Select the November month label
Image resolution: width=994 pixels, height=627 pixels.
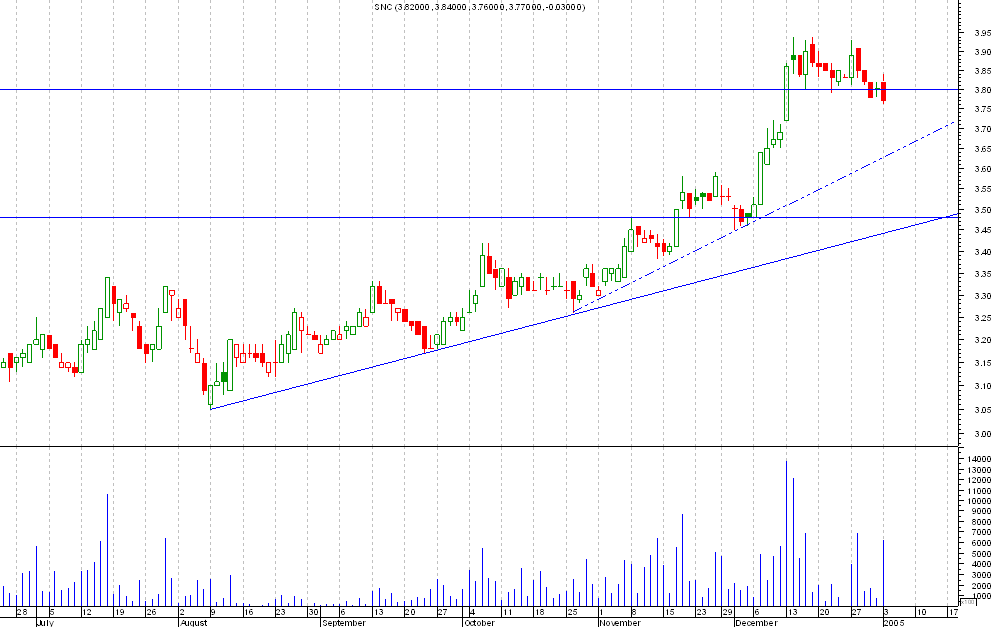tap(621, 623)
